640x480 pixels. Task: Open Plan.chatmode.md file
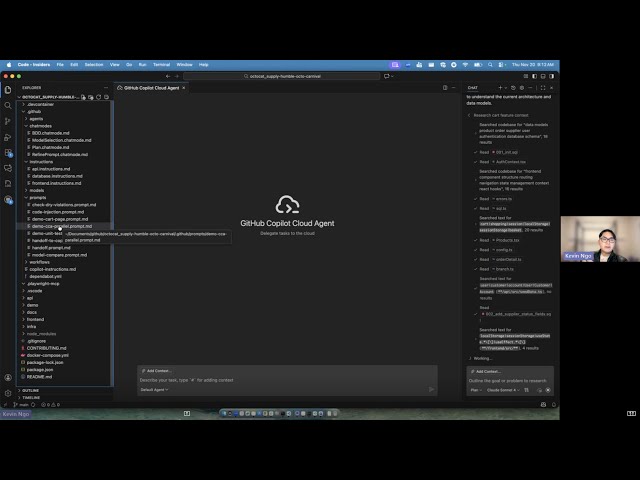tap(51, 147)
